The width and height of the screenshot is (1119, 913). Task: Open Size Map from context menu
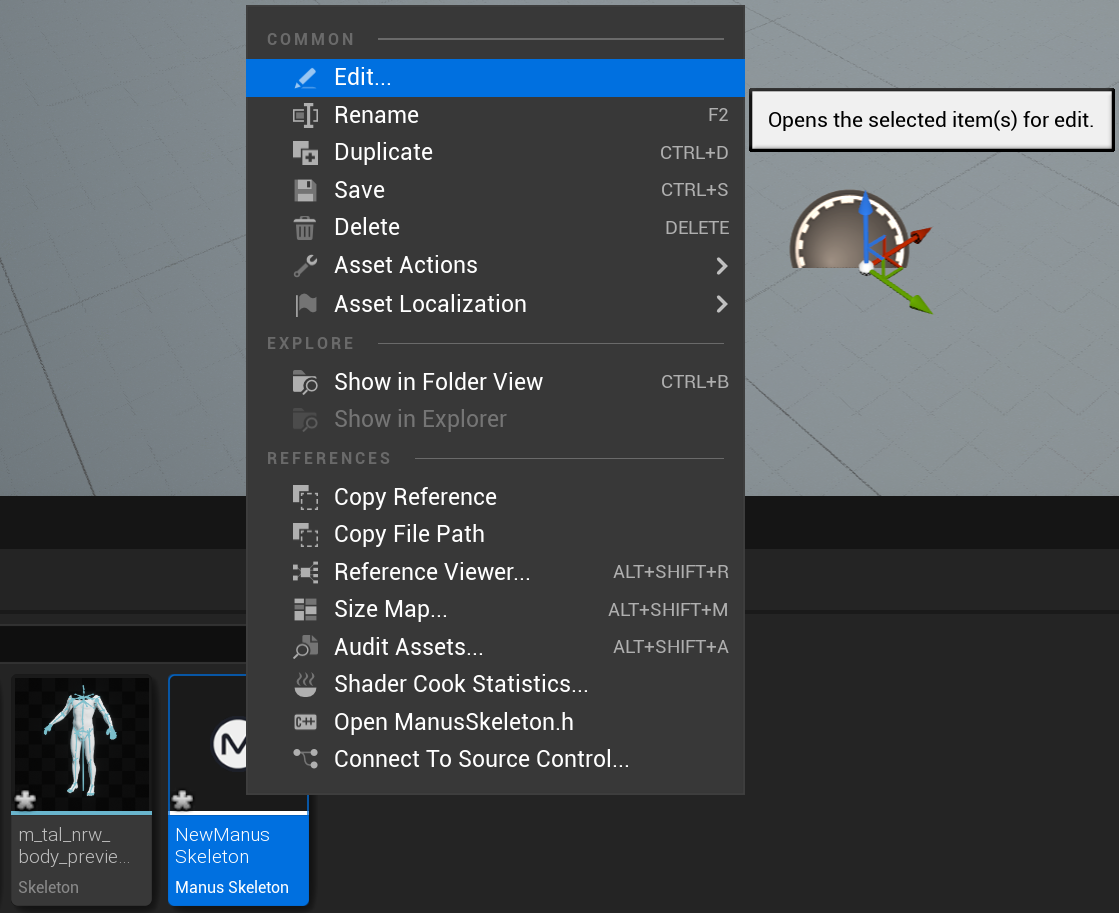point(390,609)
